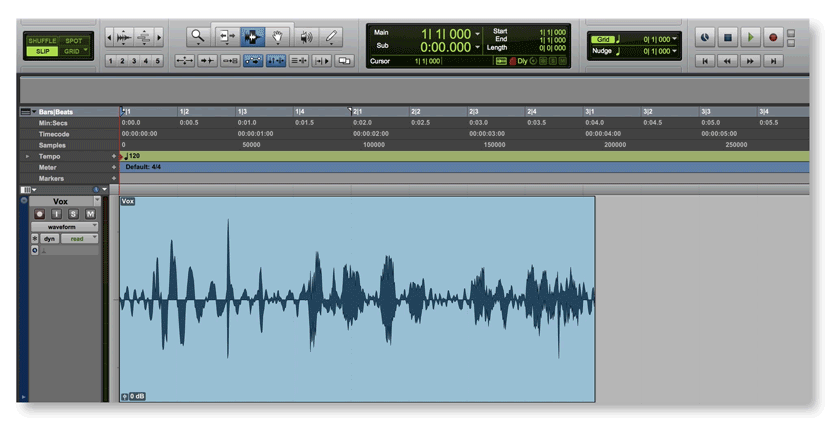Viewport: 840px width, 431px height.
Task: Click the Grid display toggle label
Action: (603, 40)
